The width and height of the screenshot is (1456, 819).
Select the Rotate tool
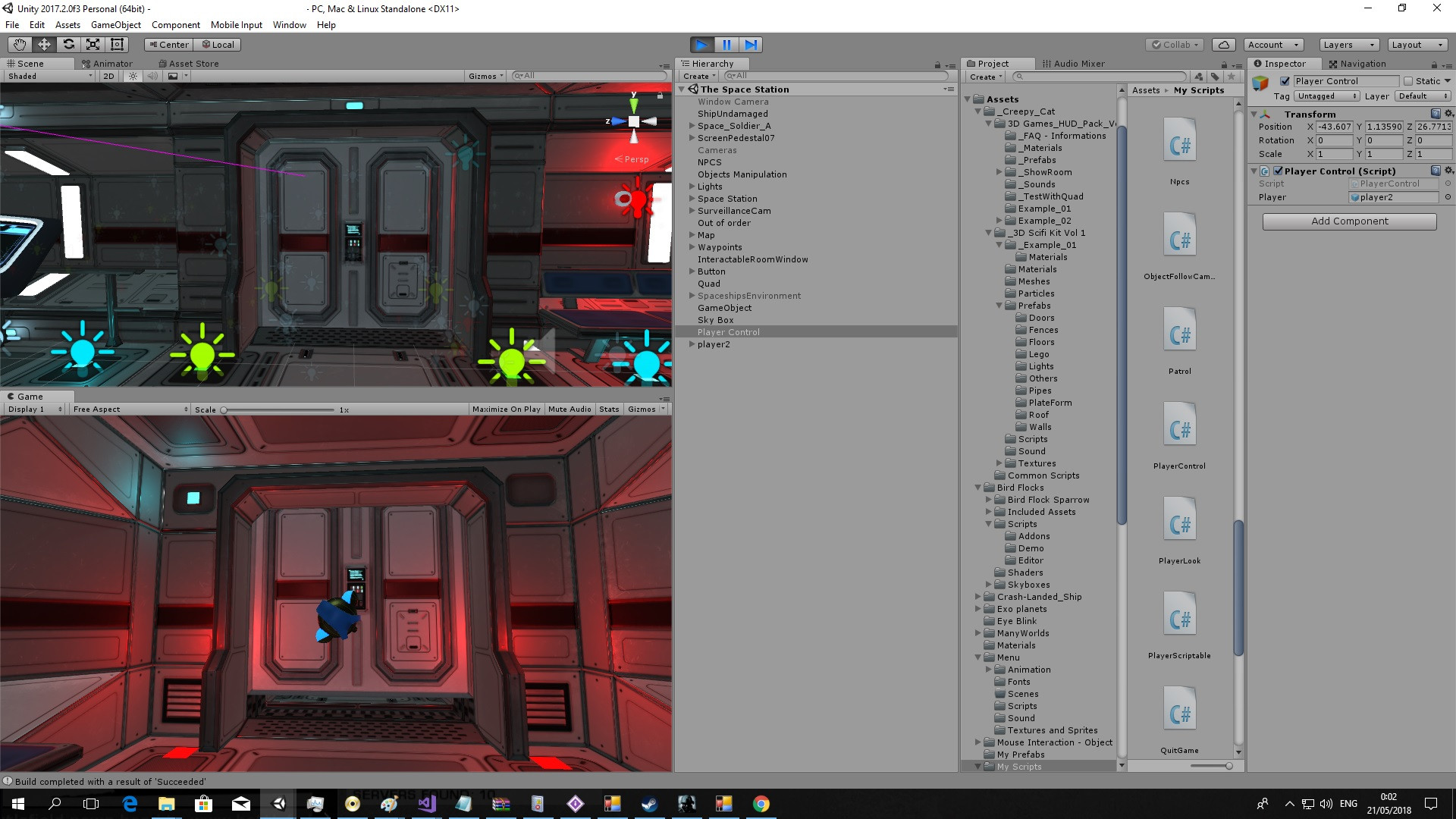pos(69,45)
